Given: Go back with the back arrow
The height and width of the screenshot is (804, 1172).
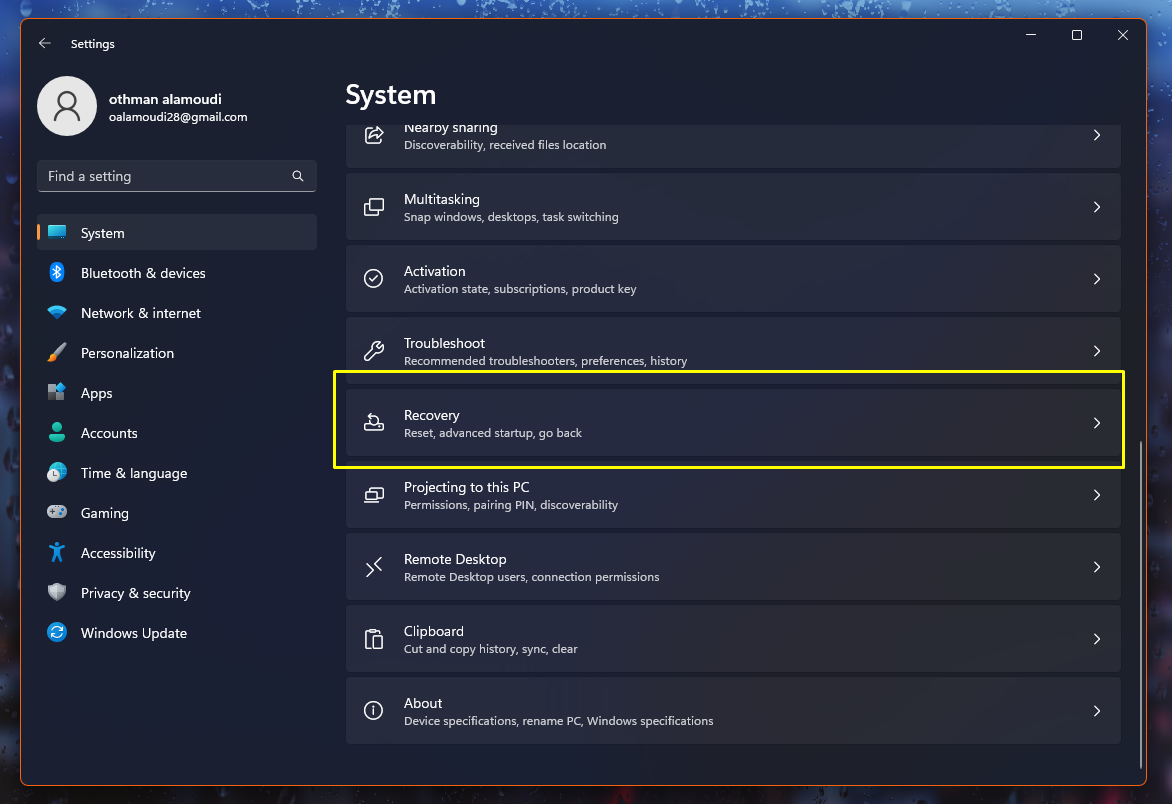Looking at the screenshot, I should point(45,44).
